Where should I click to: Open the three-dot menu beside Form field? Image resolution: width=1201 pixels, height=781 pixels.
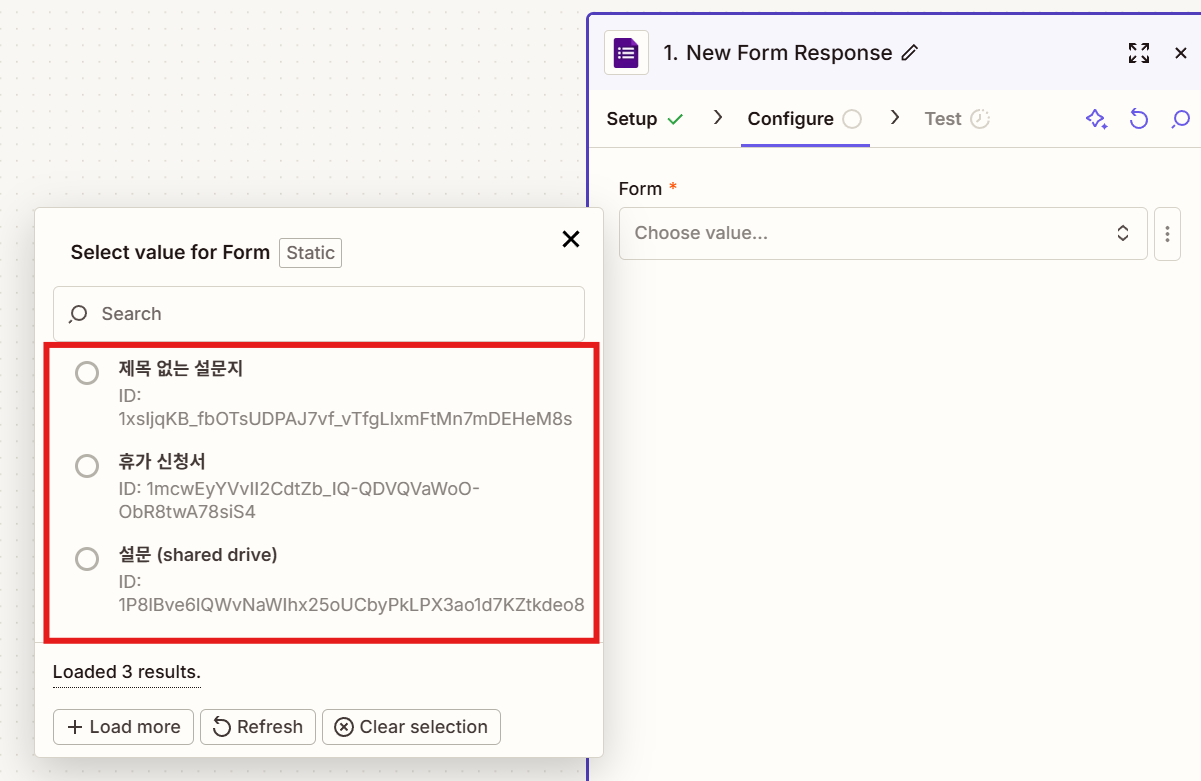pyautogui.click(x=1167, y=233)
